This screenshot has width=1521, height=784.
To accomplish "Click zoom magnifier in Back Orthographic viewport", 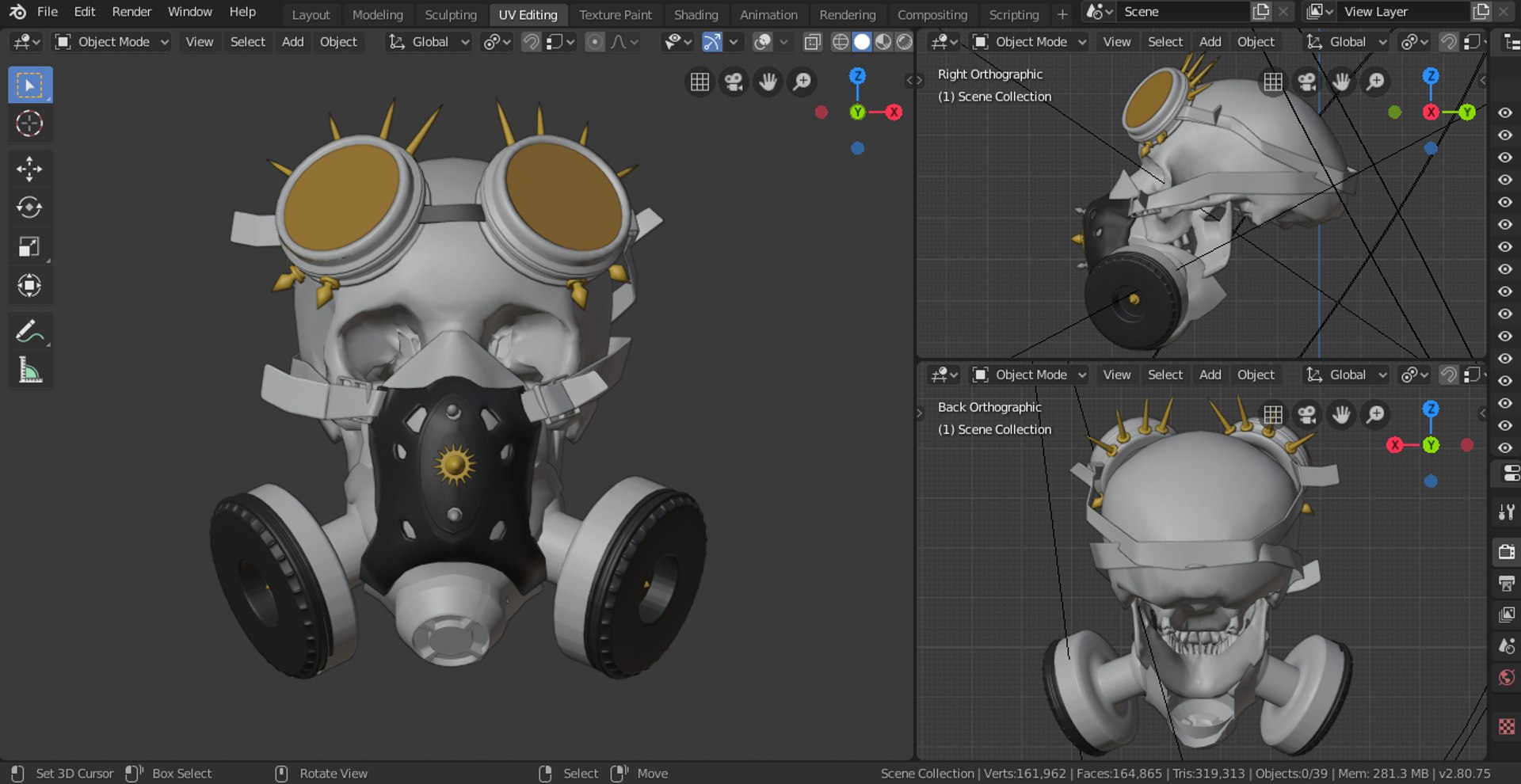I will coord(1375,414).
